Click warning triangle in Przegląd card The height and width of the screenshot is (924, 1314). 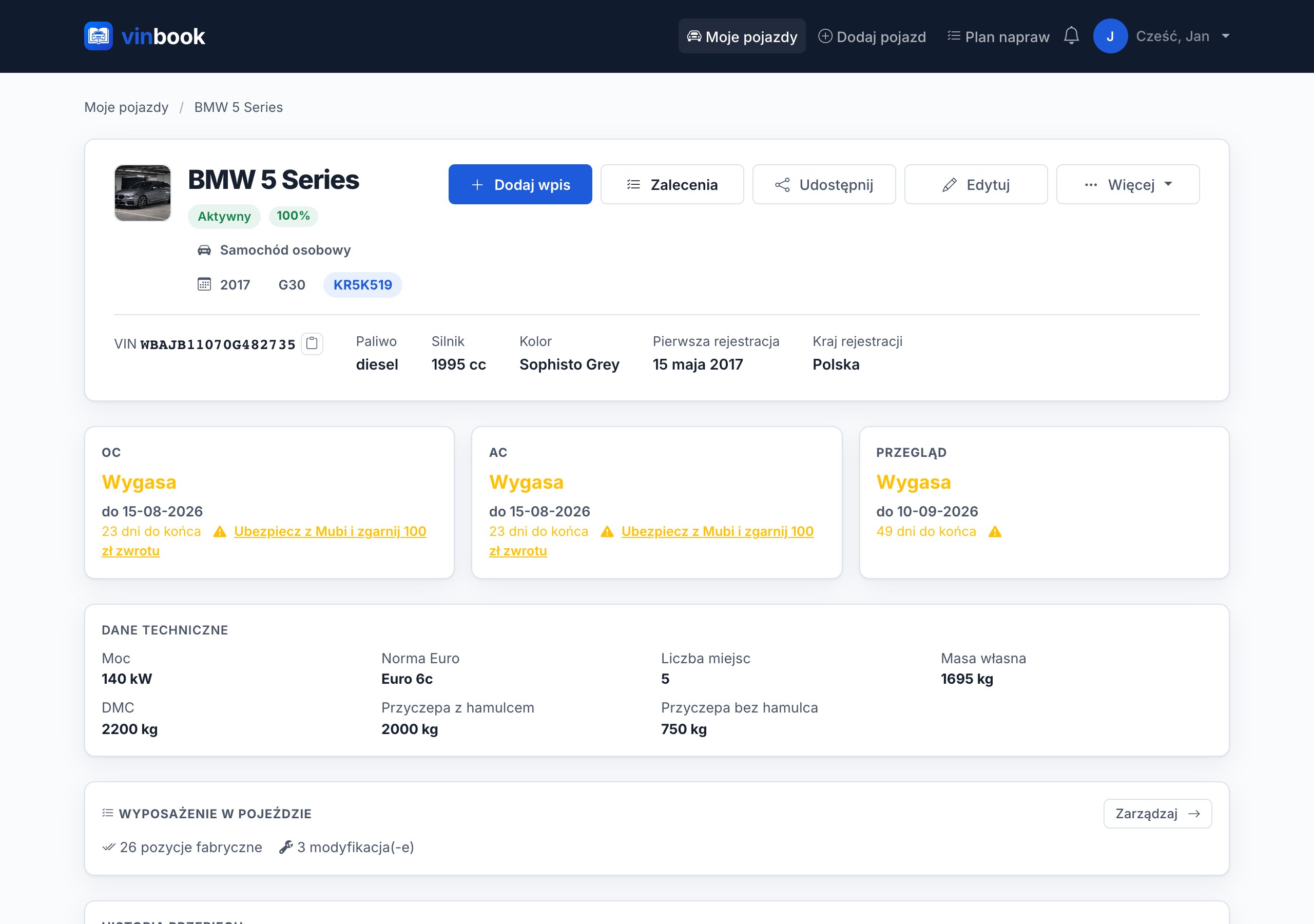click(995, 532)
